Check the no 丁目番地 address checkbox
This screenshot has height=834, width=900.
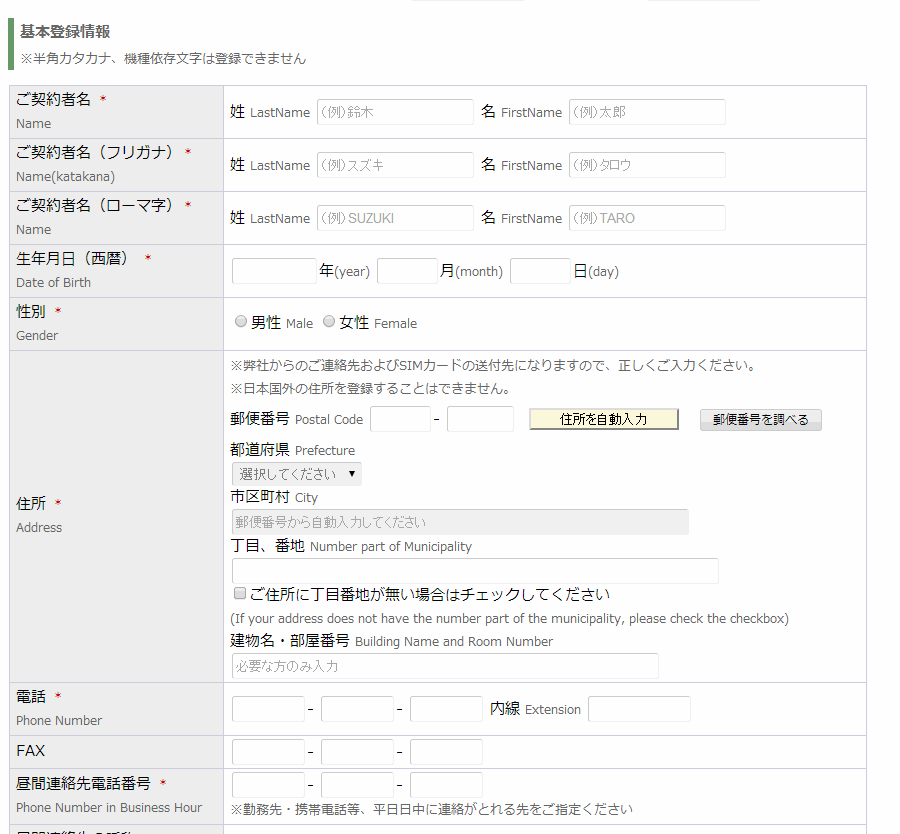coord(240,594)
